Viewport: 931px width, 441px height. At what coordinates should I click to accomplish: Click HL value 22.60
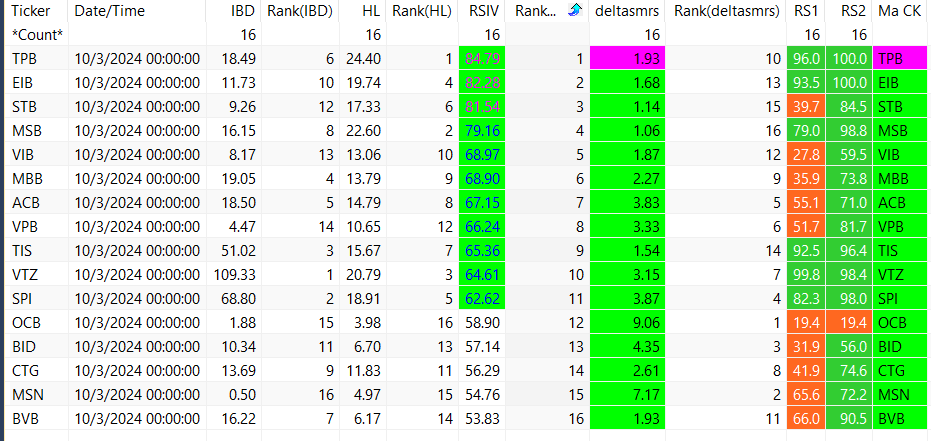click(363, 131)
